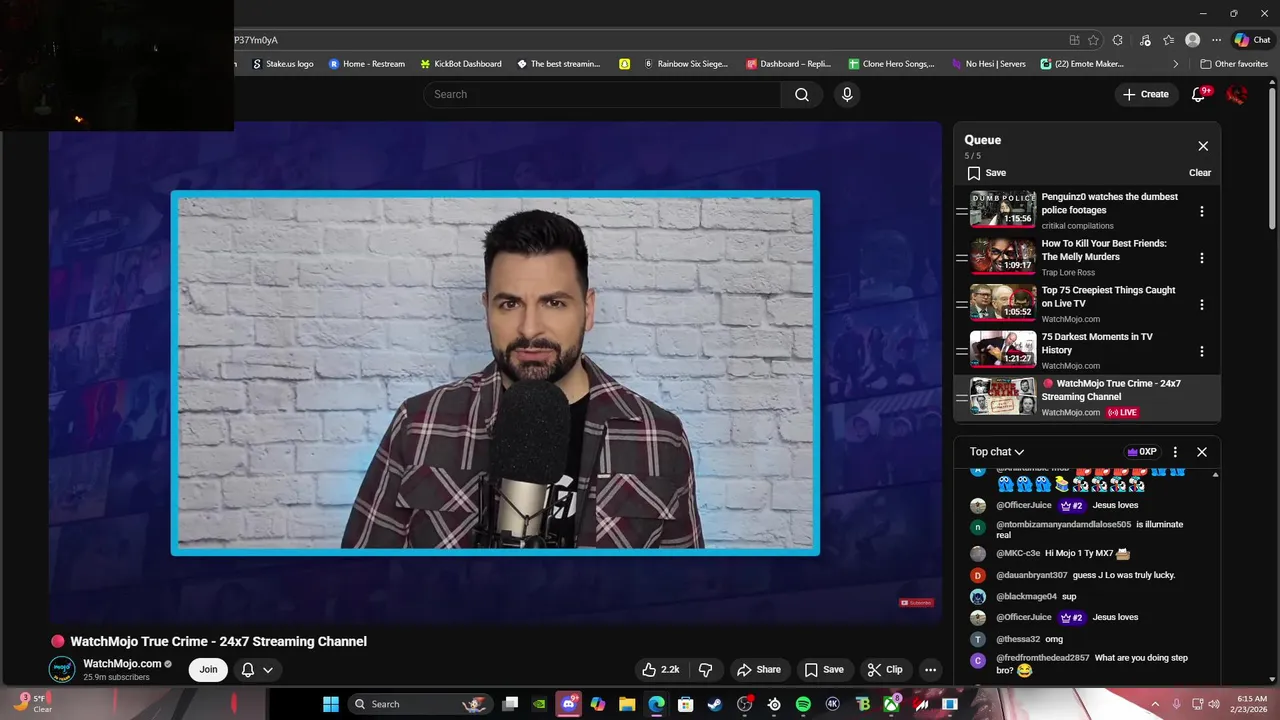Image resolution: width=1280 pixels, height=720 pixels.
Task: Click the 0XP points badge in chat
Action: [1141, 452]
